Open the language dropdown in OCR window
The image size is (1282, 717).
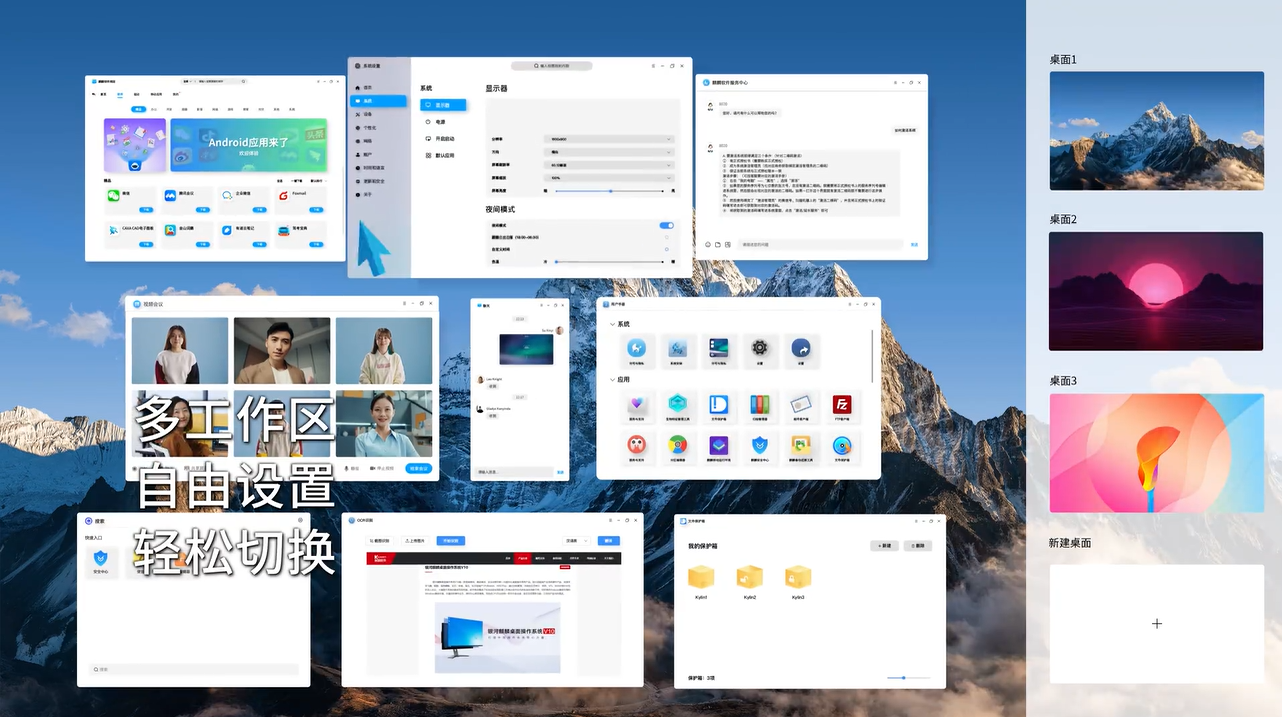576,541
